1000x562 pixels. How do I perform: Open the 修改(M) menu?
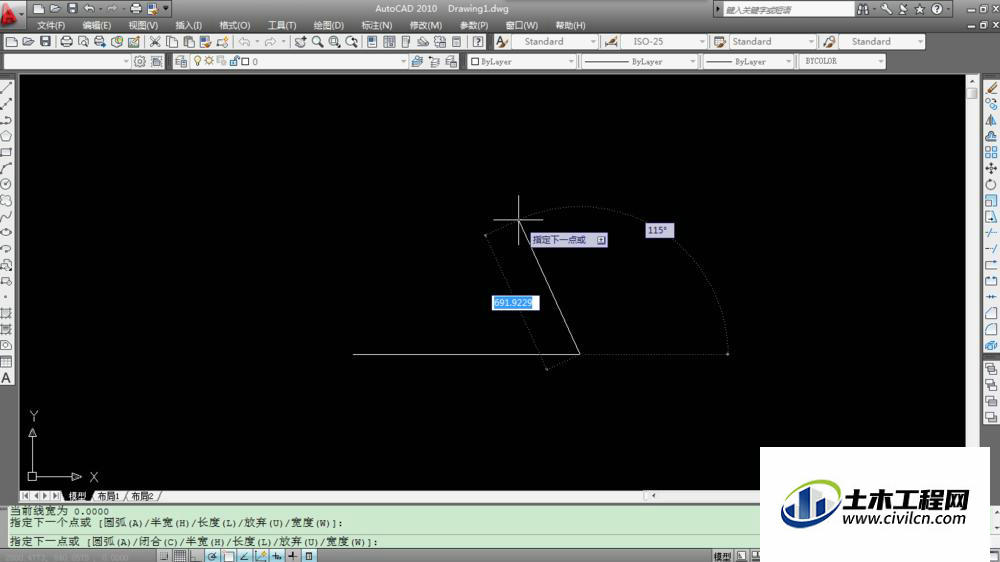[x=425, y=26]
